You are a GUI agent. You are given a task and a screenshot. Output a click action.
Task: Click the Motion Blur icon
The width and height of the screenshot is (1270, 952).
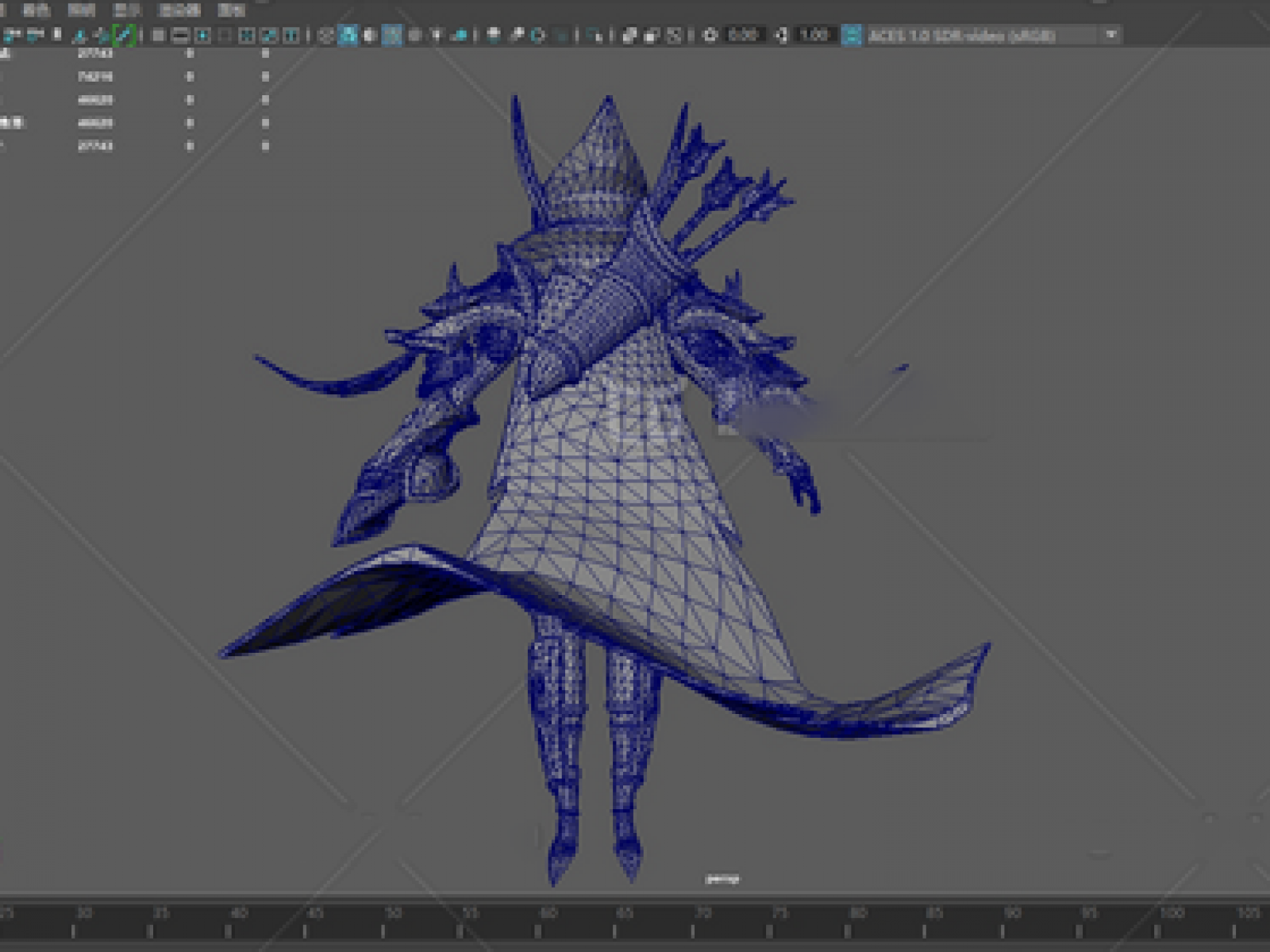coord(516,35)
